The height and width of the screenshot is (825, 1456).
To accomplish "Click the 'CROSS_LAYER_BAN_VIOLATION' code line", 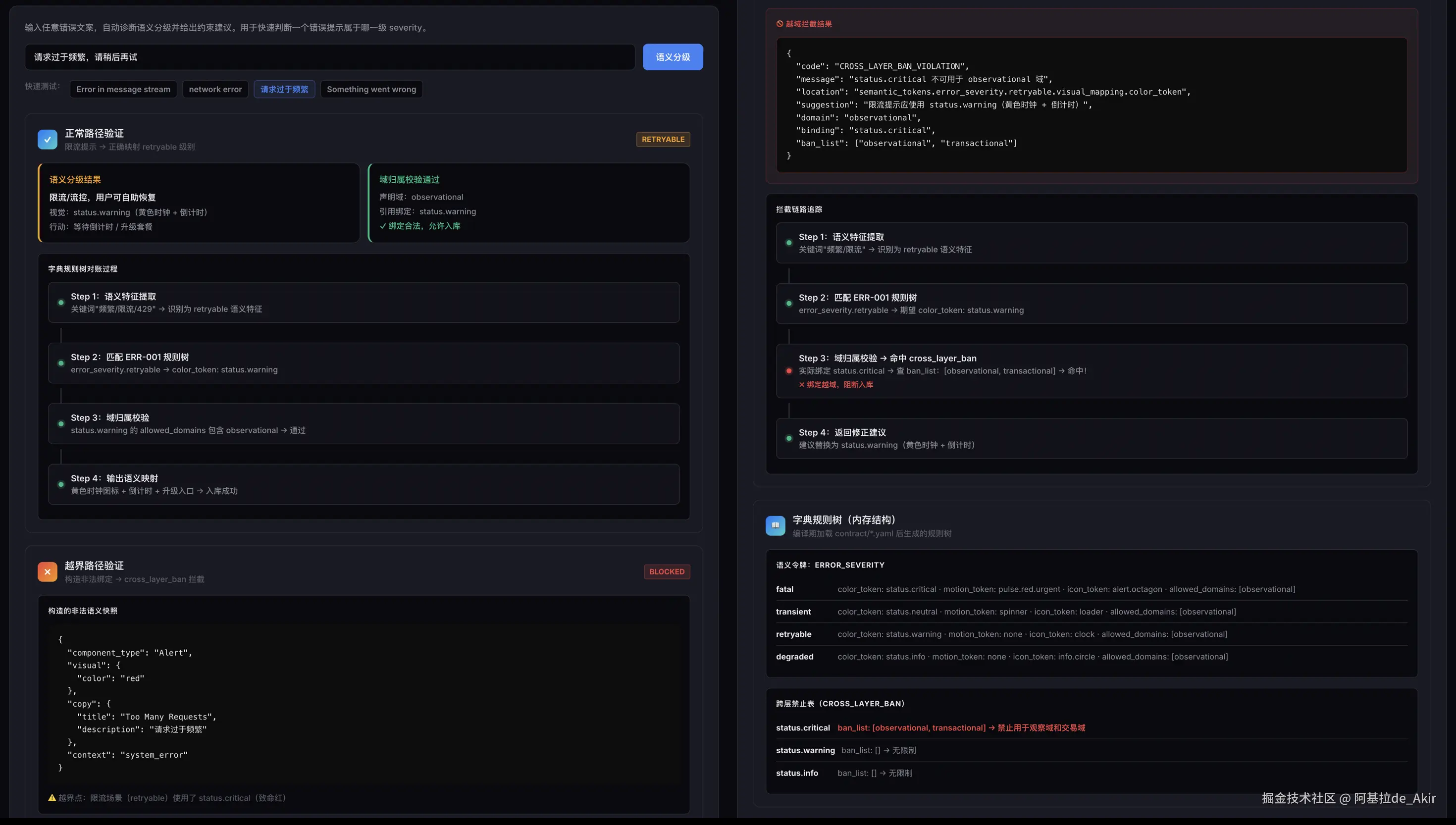I will (883, 66).
